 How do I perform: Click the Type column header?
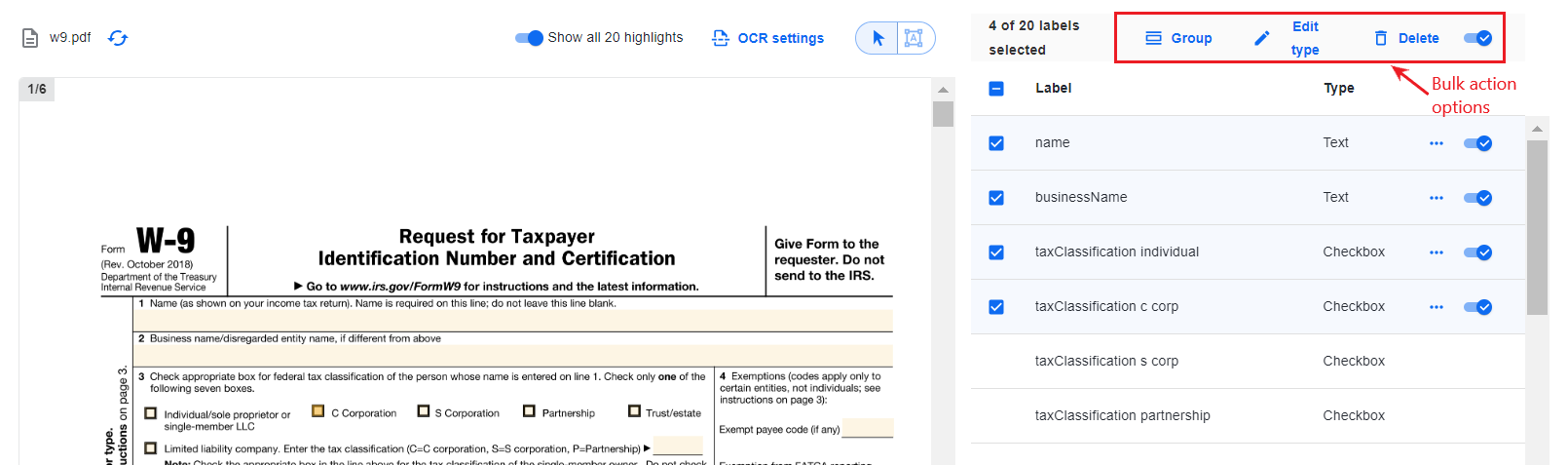tap(1338, 88)
